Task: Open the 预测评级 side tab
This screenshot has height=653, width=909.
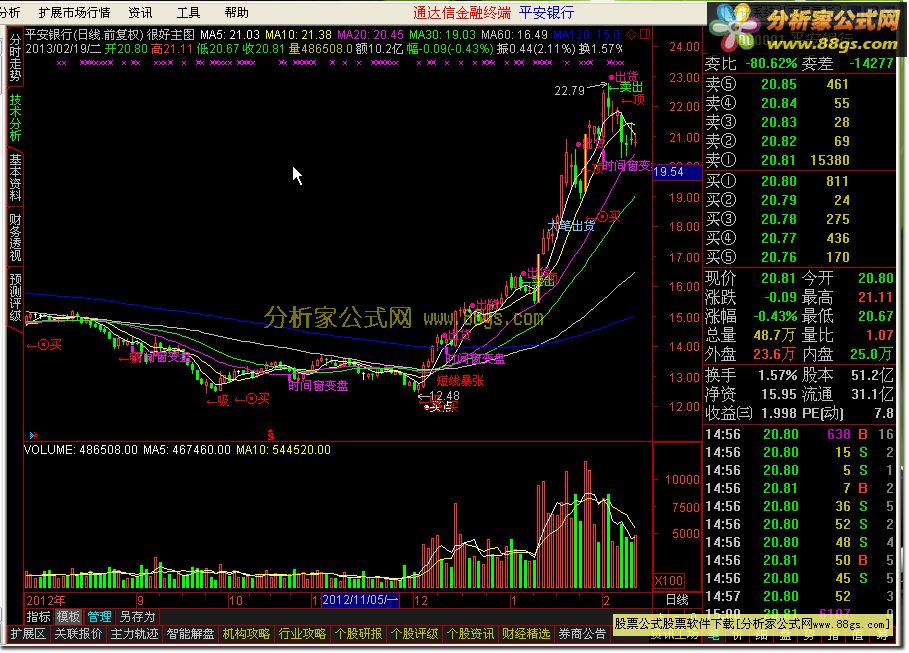Action: point(14,298)
